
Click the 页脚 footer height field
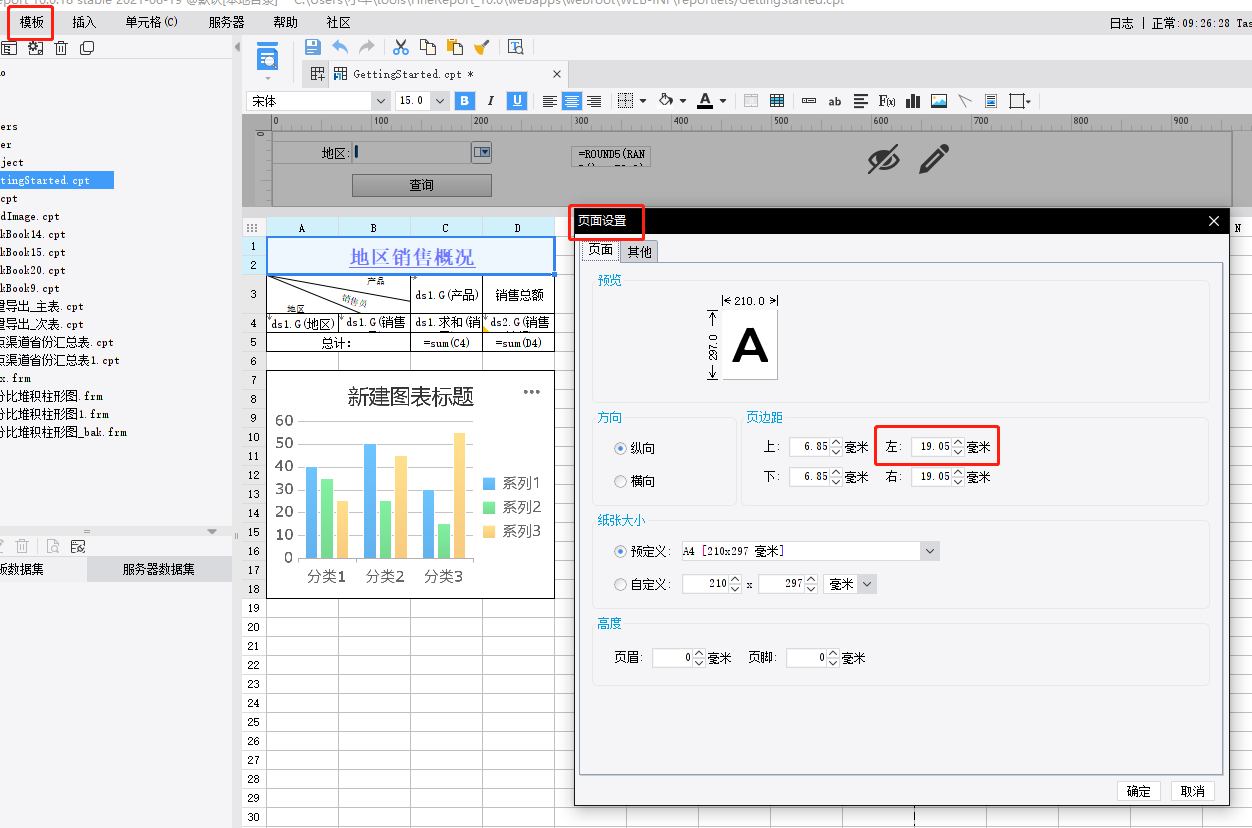(806, 658)
